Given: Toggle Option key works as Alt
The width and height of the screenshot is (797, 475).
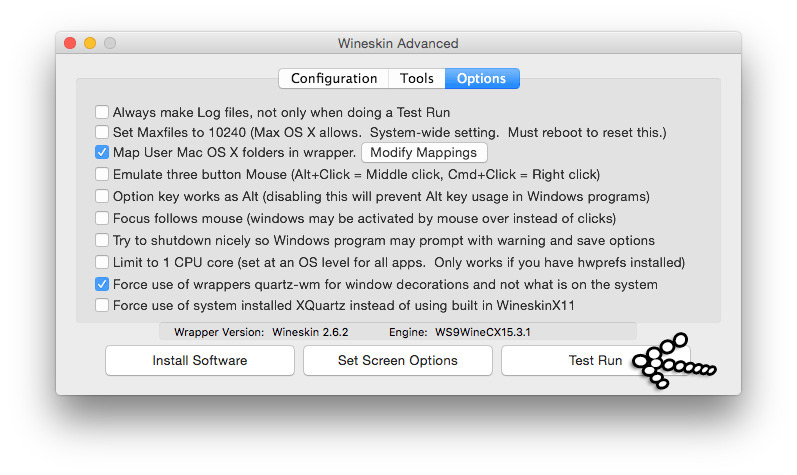Looking at the screenshot, I should point(102,196).
